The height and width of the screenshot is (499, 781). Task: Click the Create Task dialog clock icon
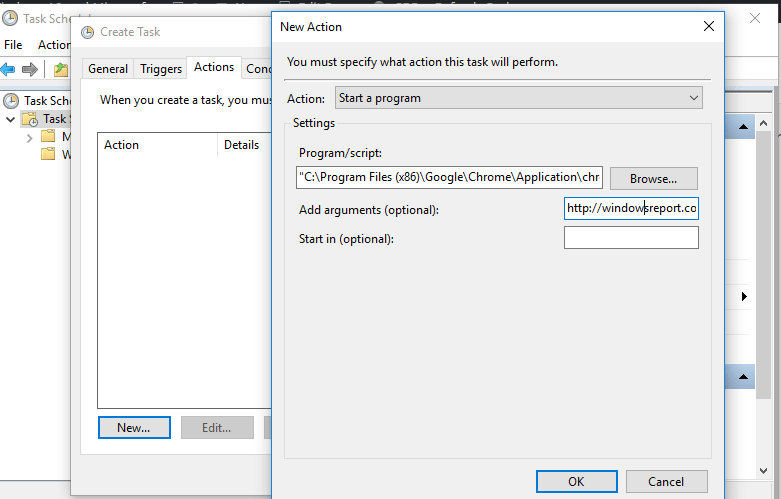click(x=87, y=32)
